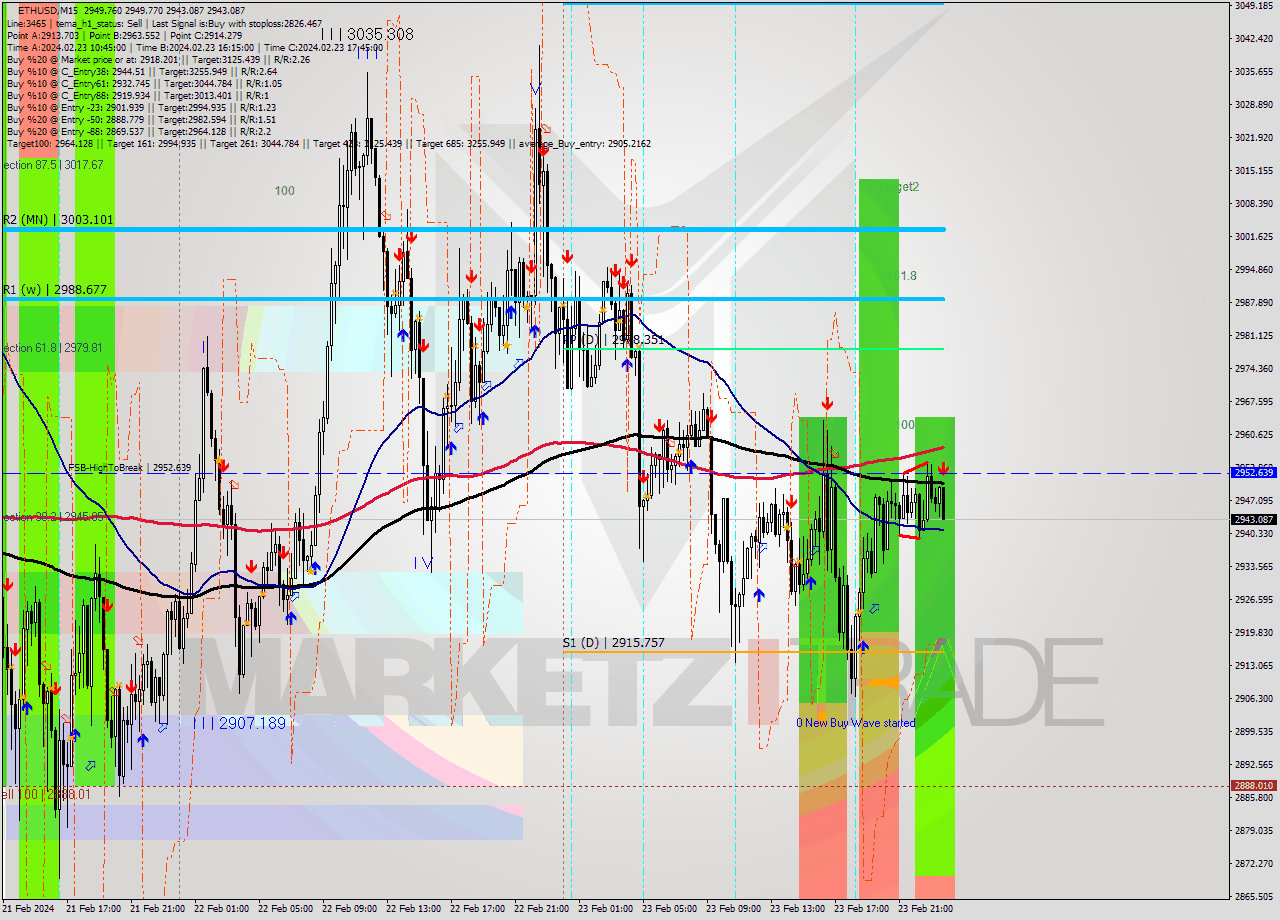Image resolution: width=1280 pixels, height=920 pixels.
Task: Click the 2865.505 price scale value
Action: (x=1253, y=896)
